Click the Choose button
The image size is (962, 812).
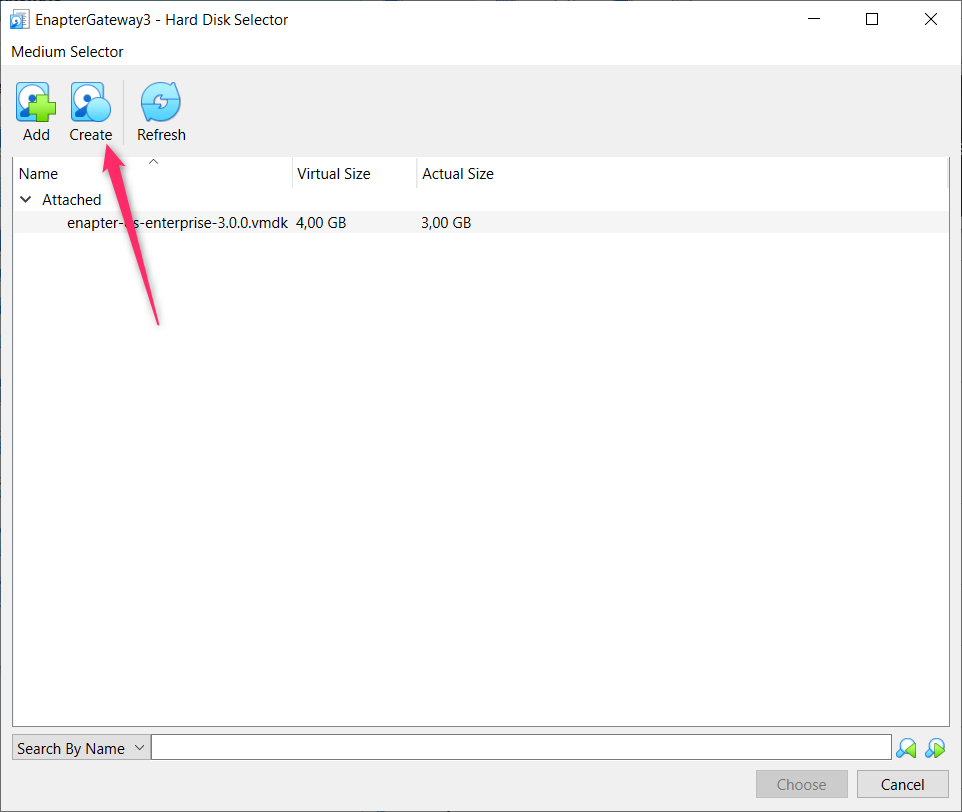pos(801,784)
